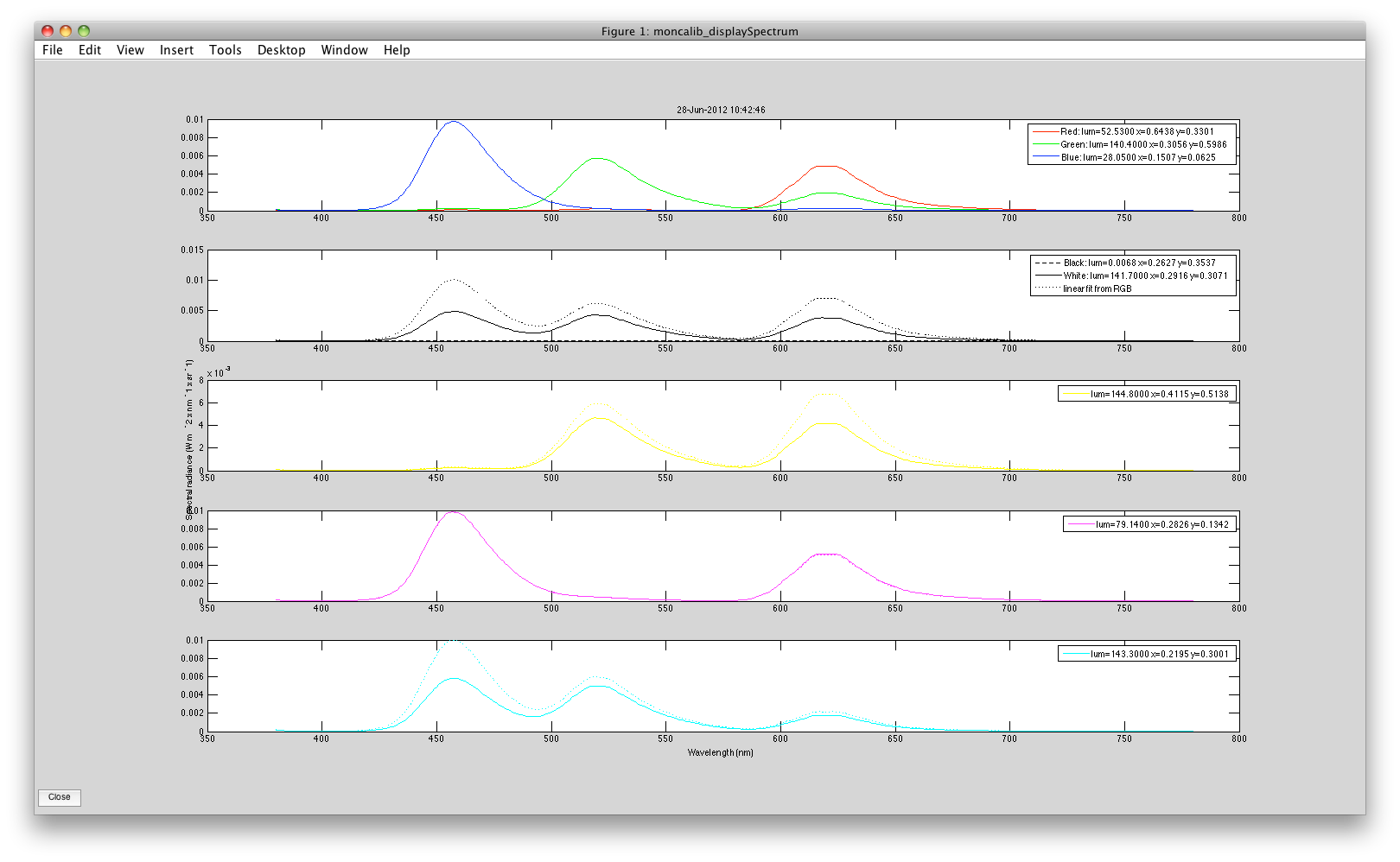Click the red curve peak in top plot

coord(827,166)
